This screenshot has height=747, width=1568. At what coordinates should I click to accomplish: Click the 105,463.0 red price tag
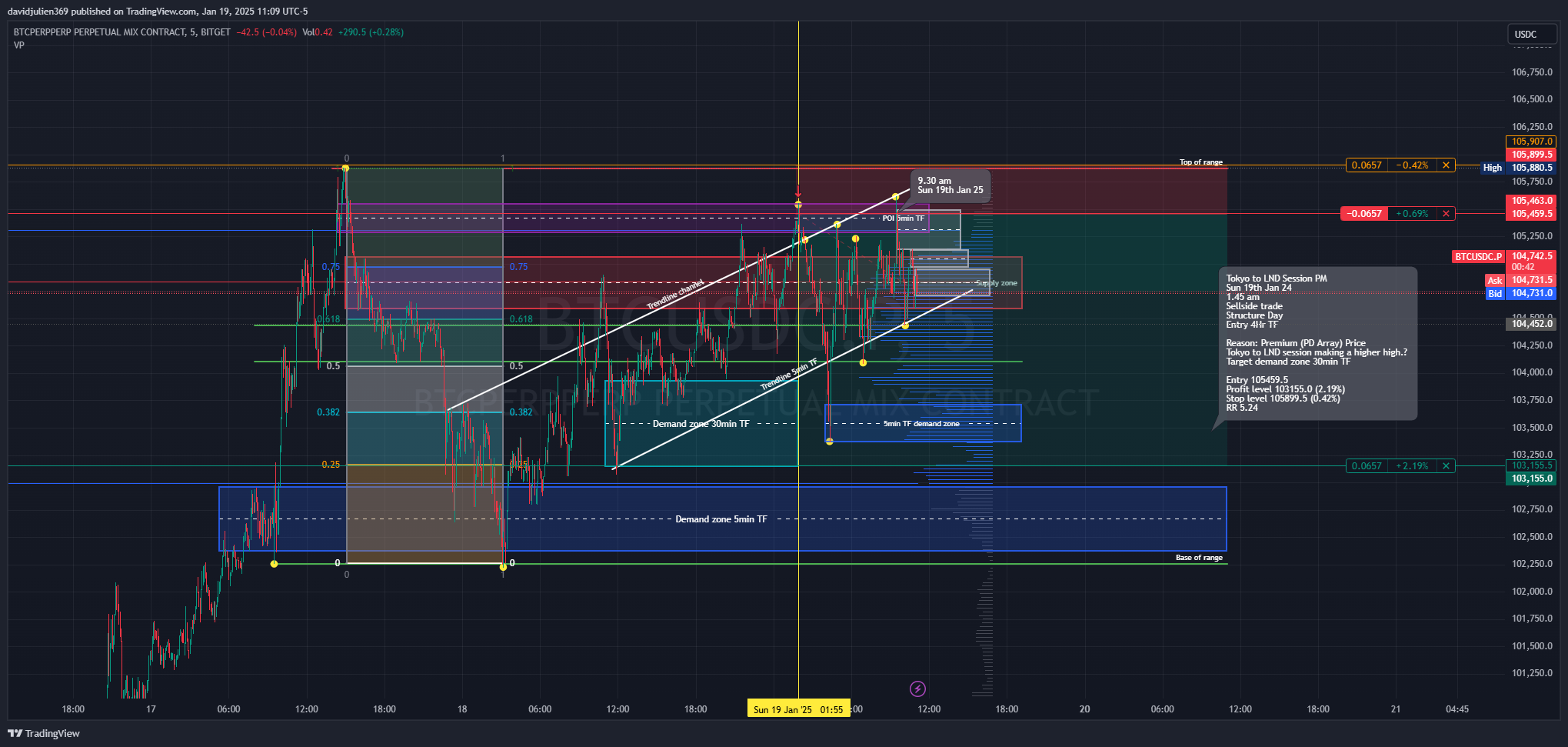[x=1531, y=201]
